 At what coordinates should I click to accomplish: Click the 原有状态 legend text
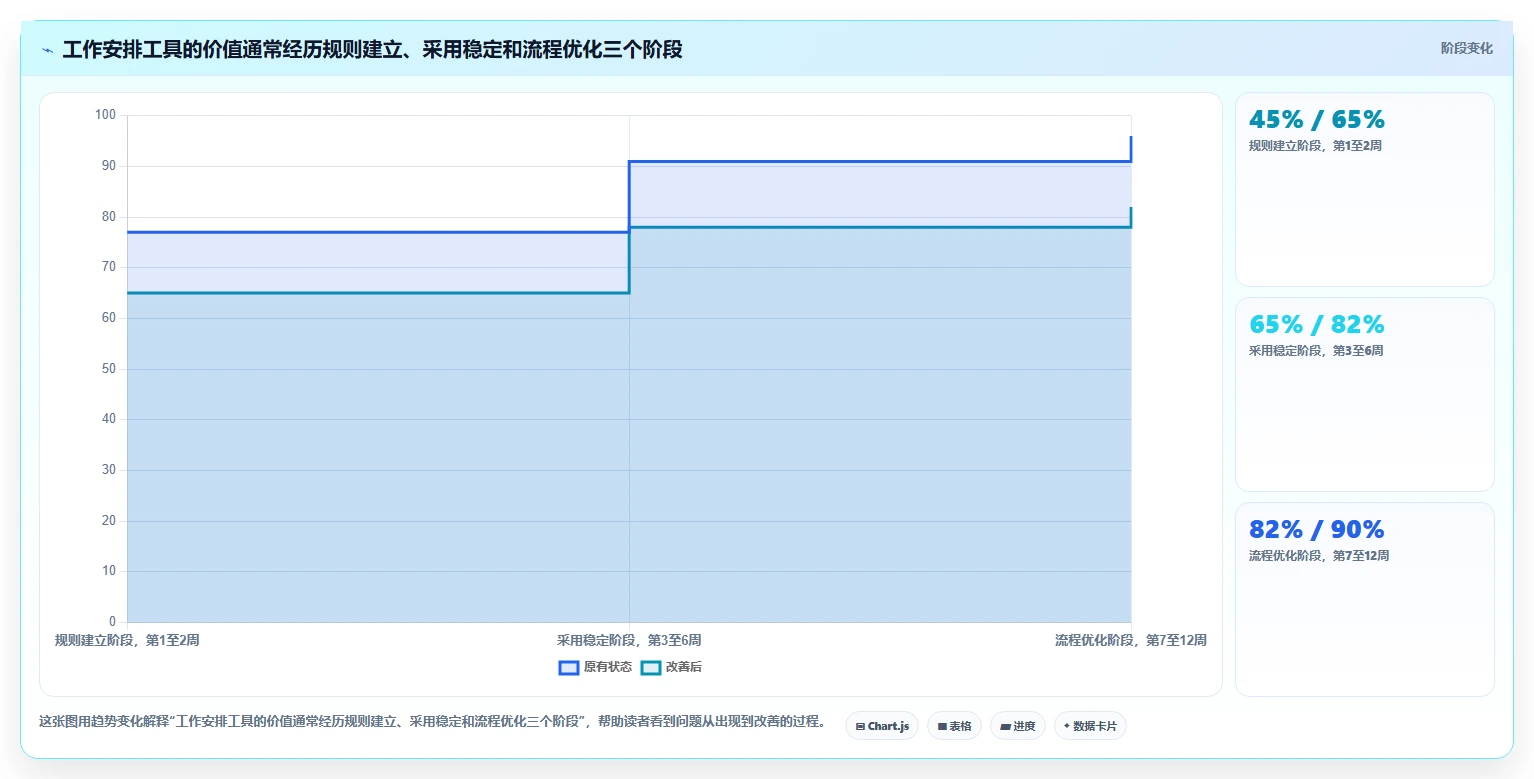click(608, 668)
